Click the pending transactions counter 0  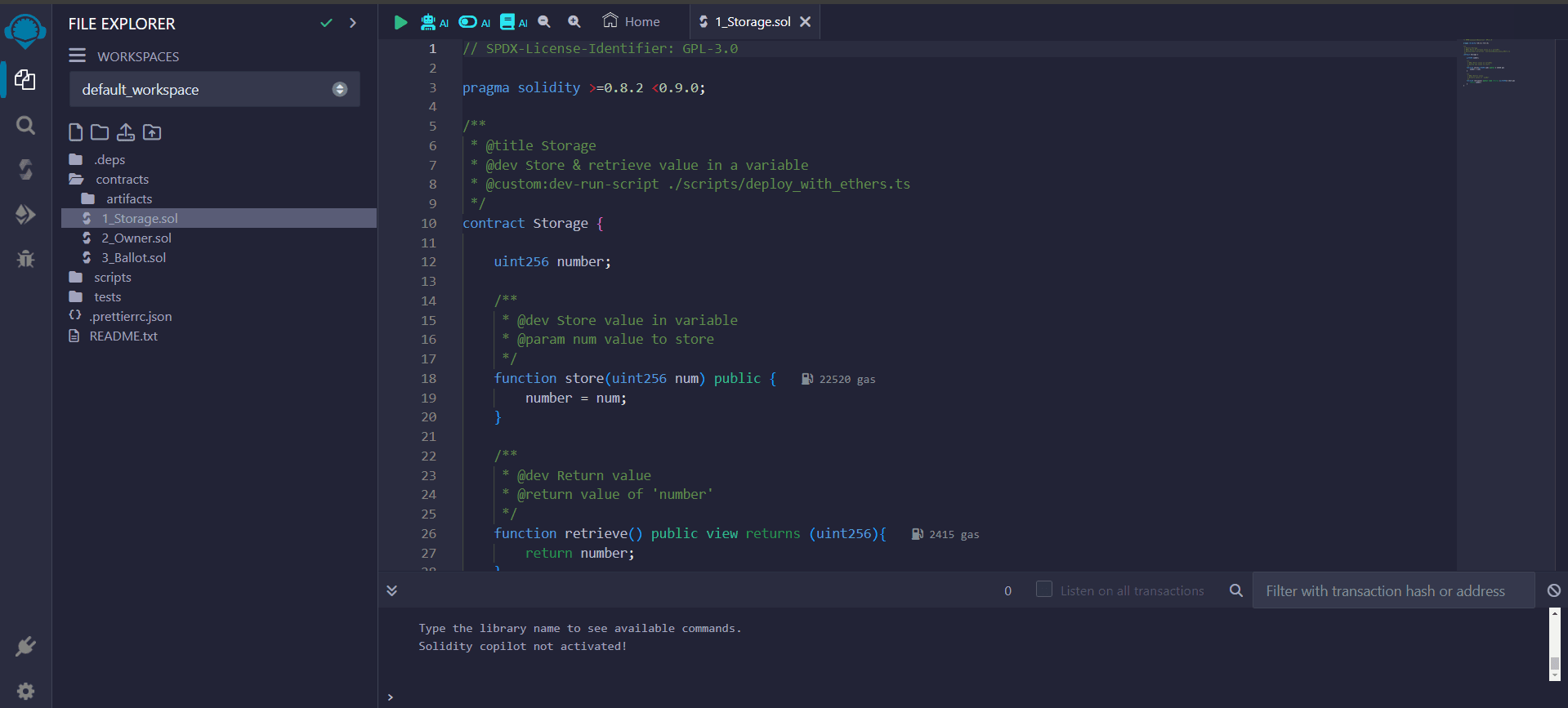(1007, 590)
